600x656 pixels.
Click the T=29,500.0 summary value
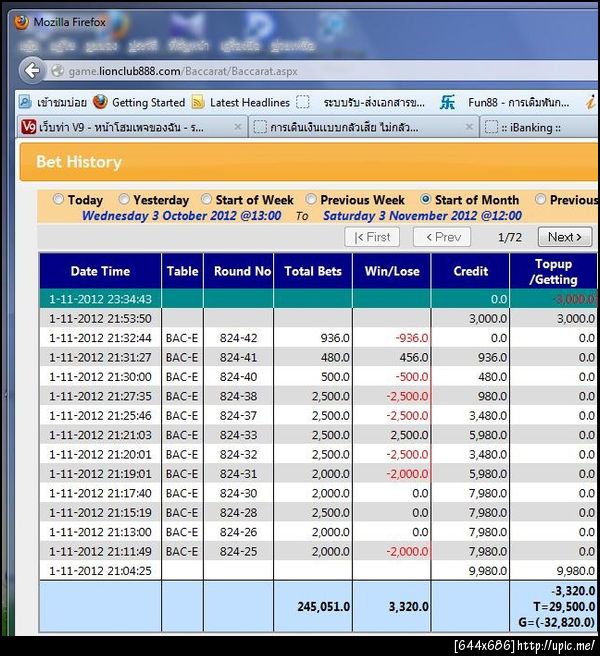coord(564,607)
